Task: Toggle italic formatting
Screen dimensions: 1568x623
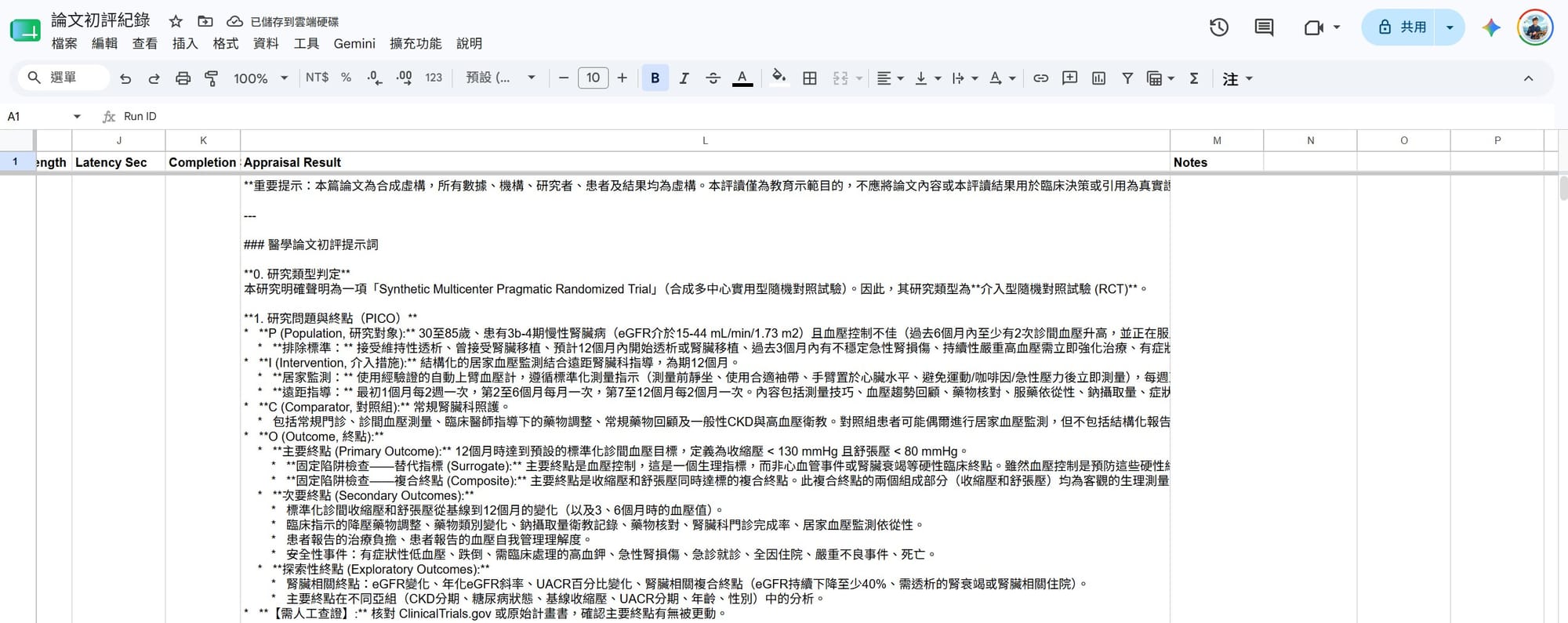Action: click(x=684, y=78)
